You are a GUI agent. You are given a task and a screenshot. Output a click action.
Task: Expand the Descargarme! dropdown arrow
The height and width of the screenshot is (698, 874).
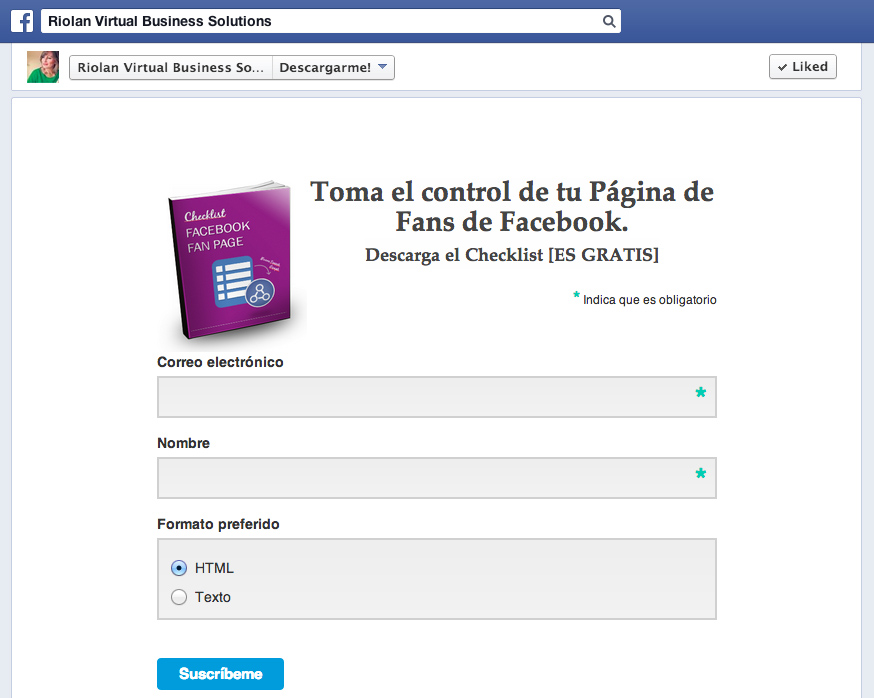point(382,66)
